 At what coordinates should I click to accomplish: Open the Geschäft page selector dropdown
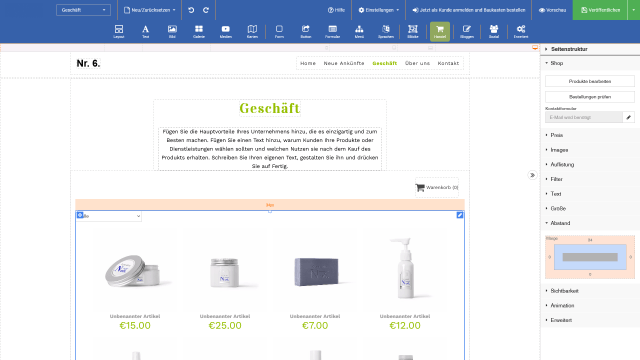pyautogui.click(x=83, y=10)
